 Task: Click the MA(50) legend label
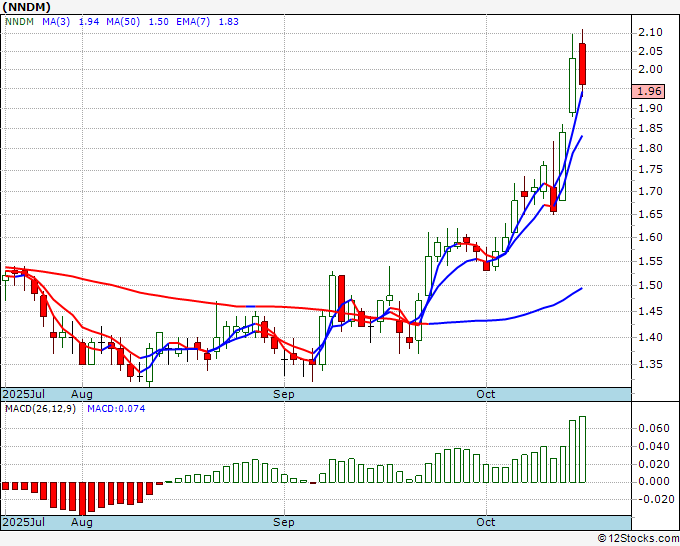[123, 22]
